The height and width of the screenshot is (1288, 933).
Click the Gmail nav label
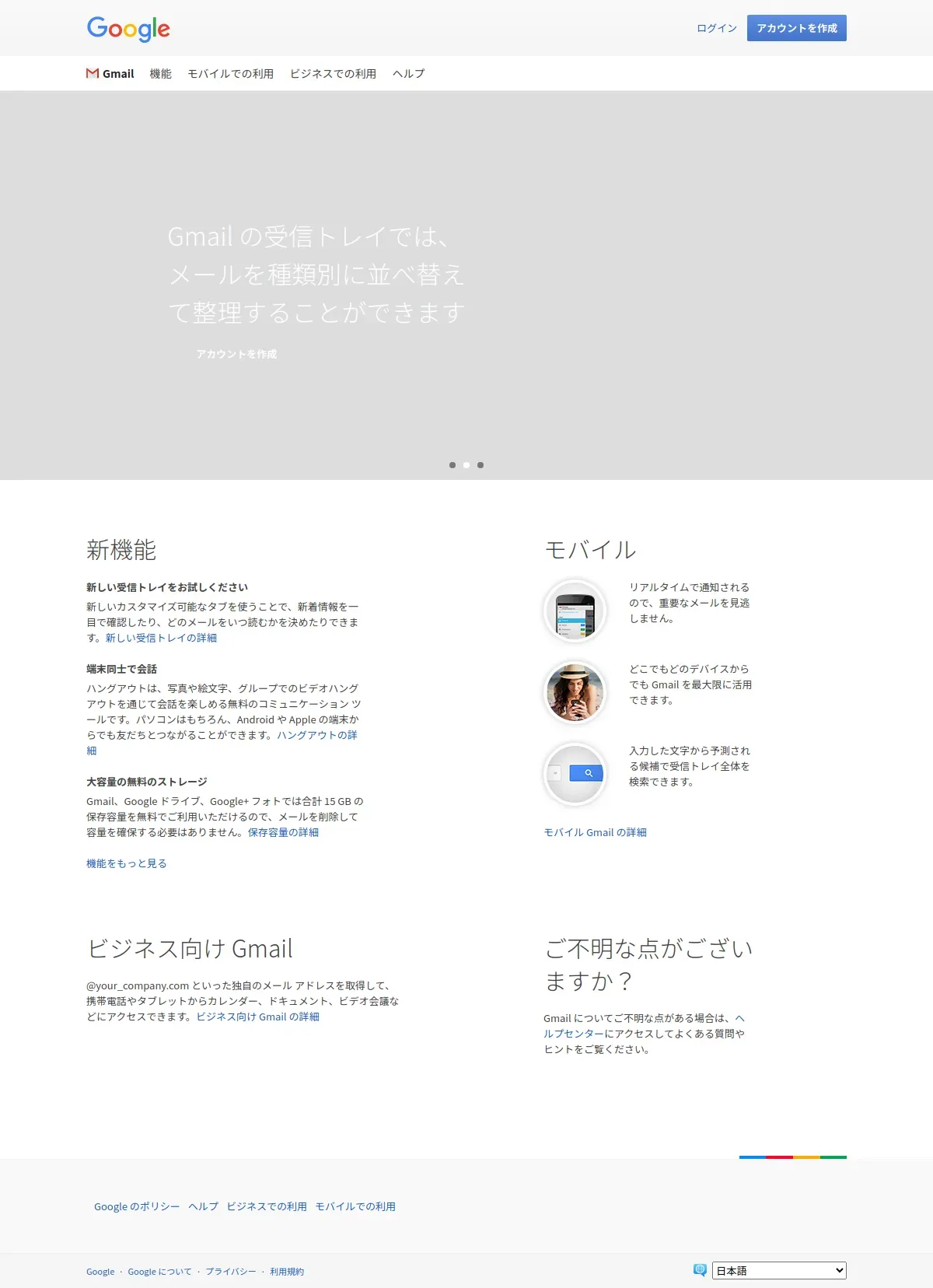click(x=118, y=74)
